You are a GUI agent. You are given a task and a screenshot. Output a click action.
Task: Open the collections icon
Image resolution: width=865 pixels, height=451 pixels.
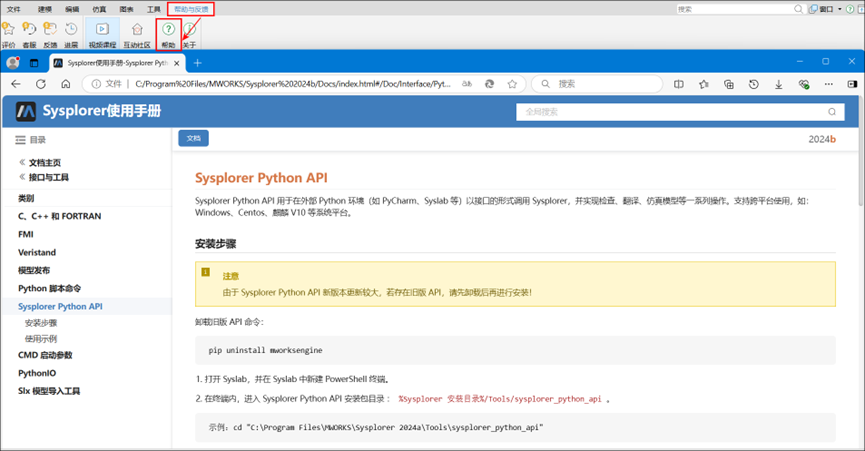click(x=729, y=84)
